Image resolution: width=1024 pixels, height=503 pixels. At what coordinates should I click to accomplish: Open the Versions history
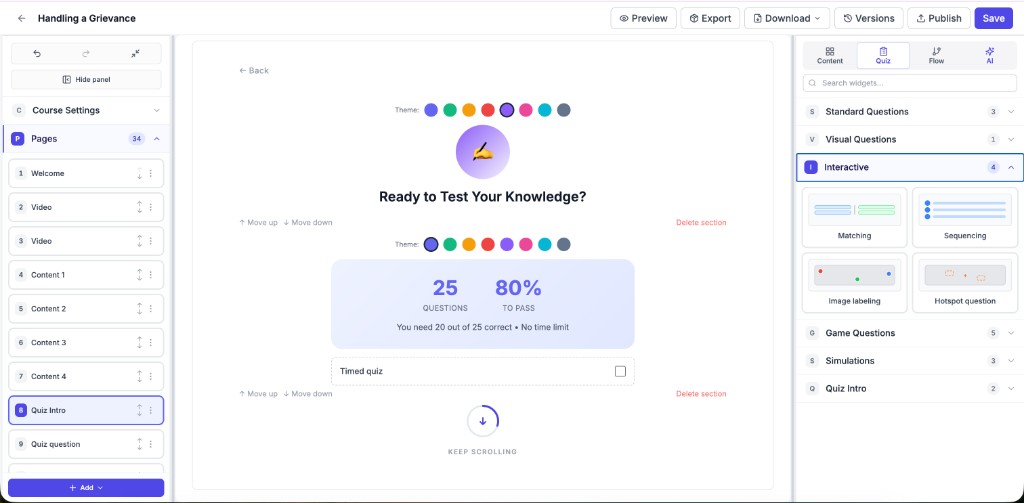(x=869, y=18)
